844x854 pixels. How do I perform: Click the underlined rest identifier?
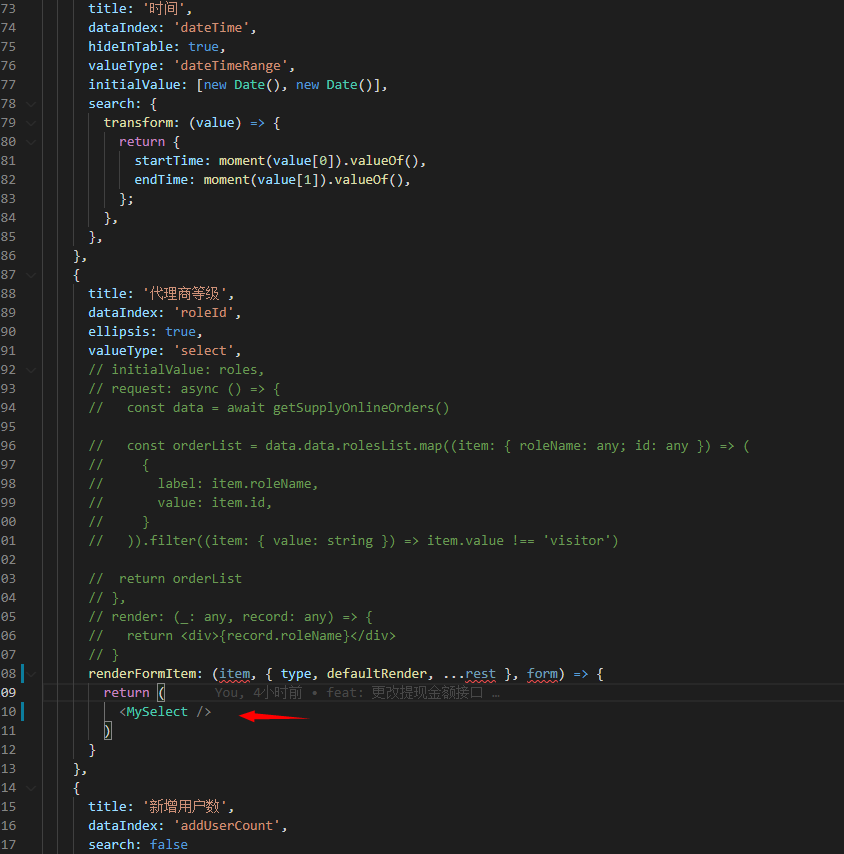481,673
